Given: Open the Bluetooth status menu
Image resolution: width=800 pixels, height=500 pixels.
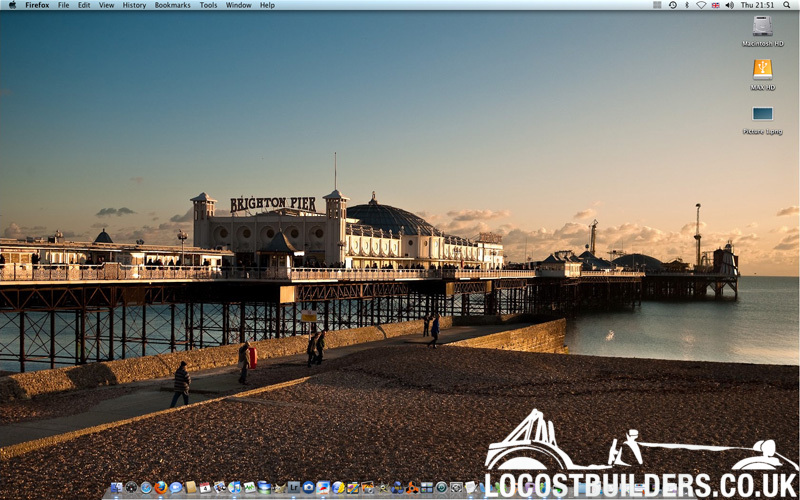Looking at the screenshot, I should 686,5.
